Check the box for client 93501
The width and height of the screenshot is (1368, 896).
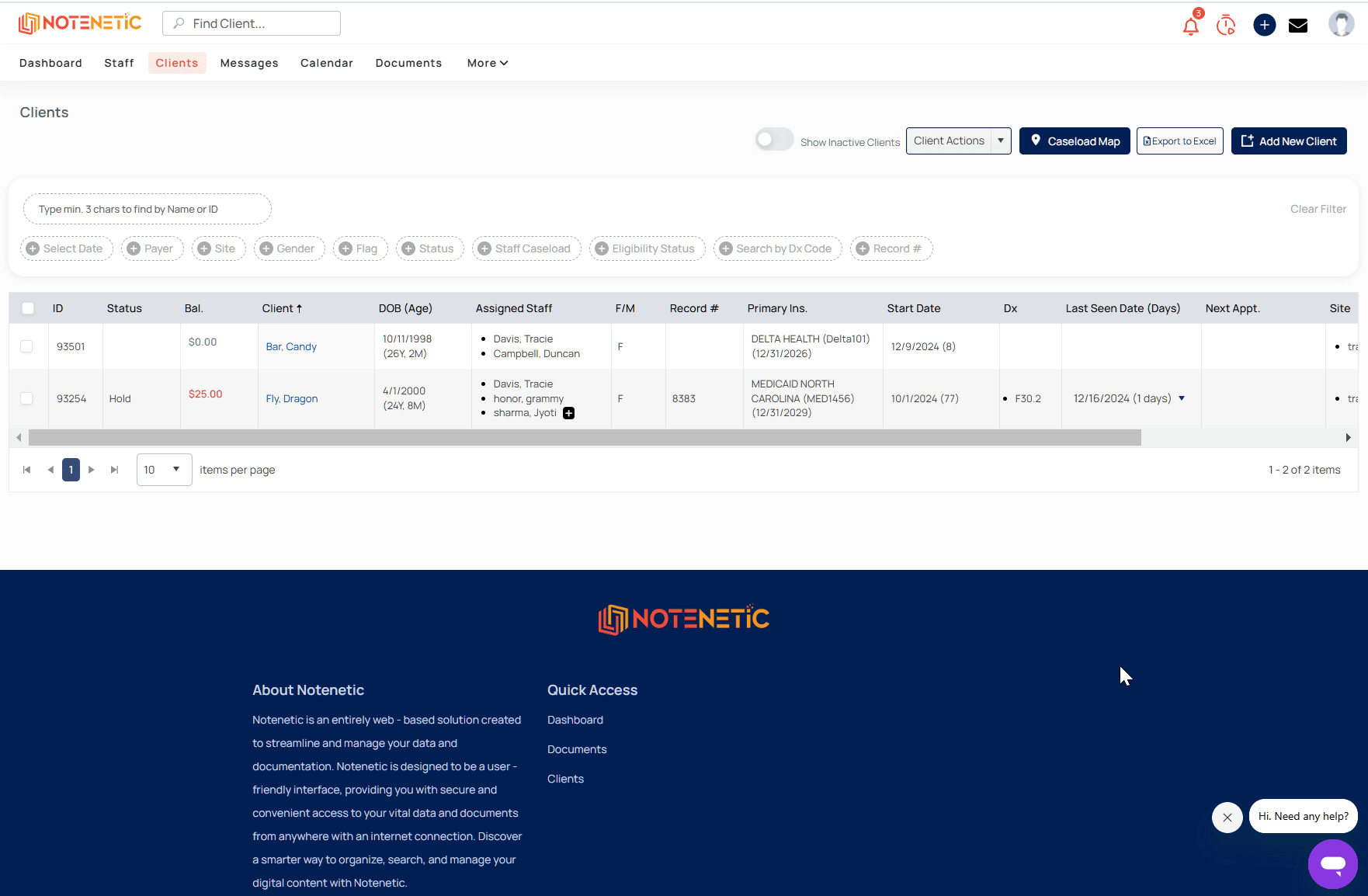coord(26,346)
